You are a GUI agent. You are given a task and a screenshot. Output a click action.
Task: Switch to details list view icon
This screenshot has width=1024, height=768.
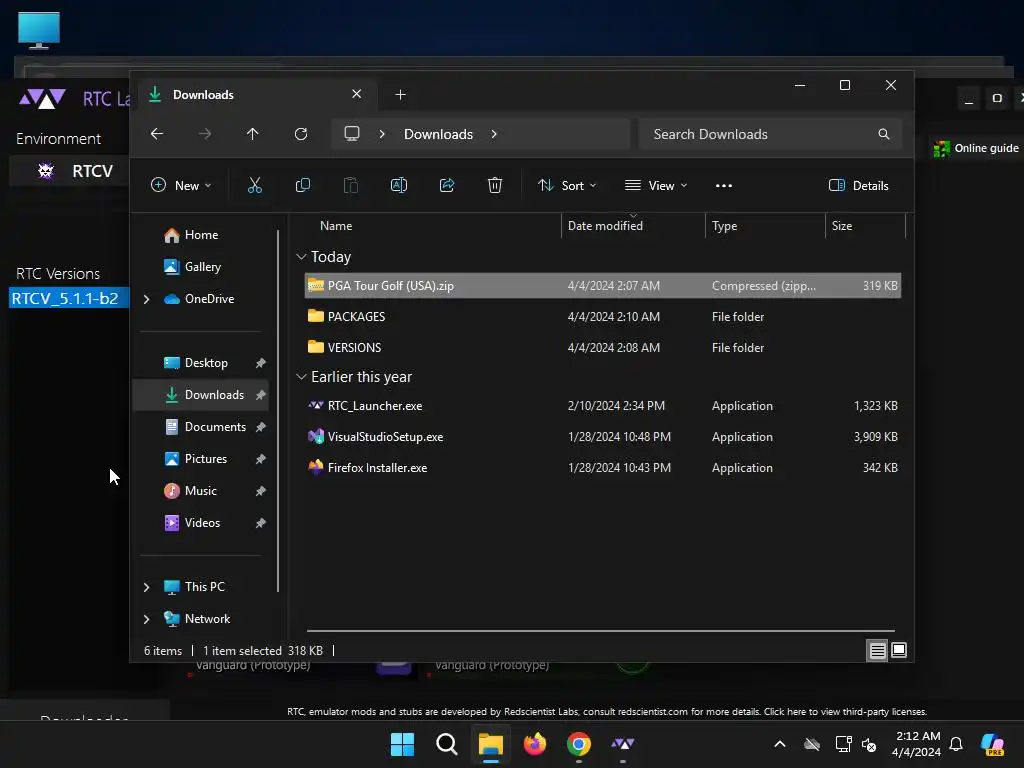coord(877,650)
